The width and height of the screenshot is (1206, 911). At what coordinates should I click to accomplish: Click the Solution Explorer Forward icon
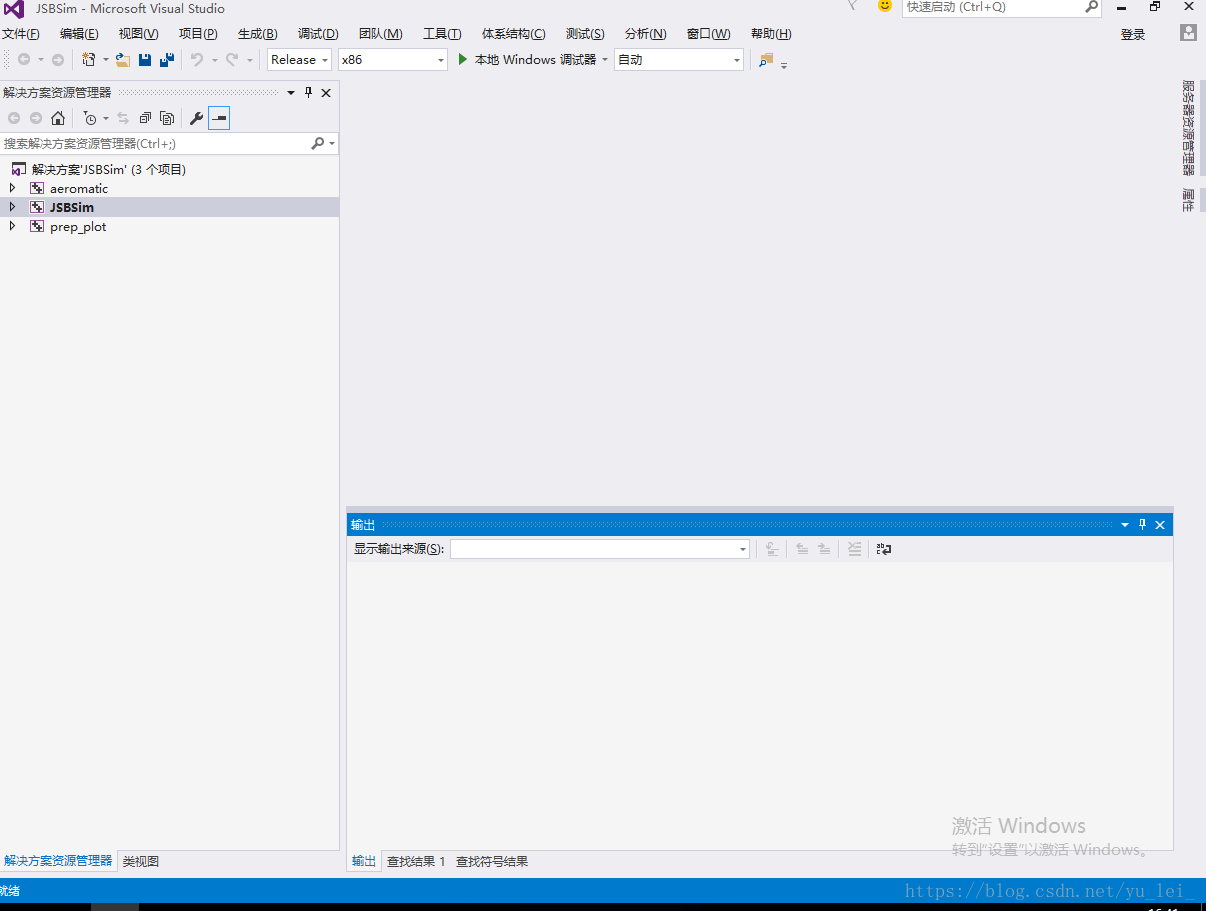click(x=36, y=118)
